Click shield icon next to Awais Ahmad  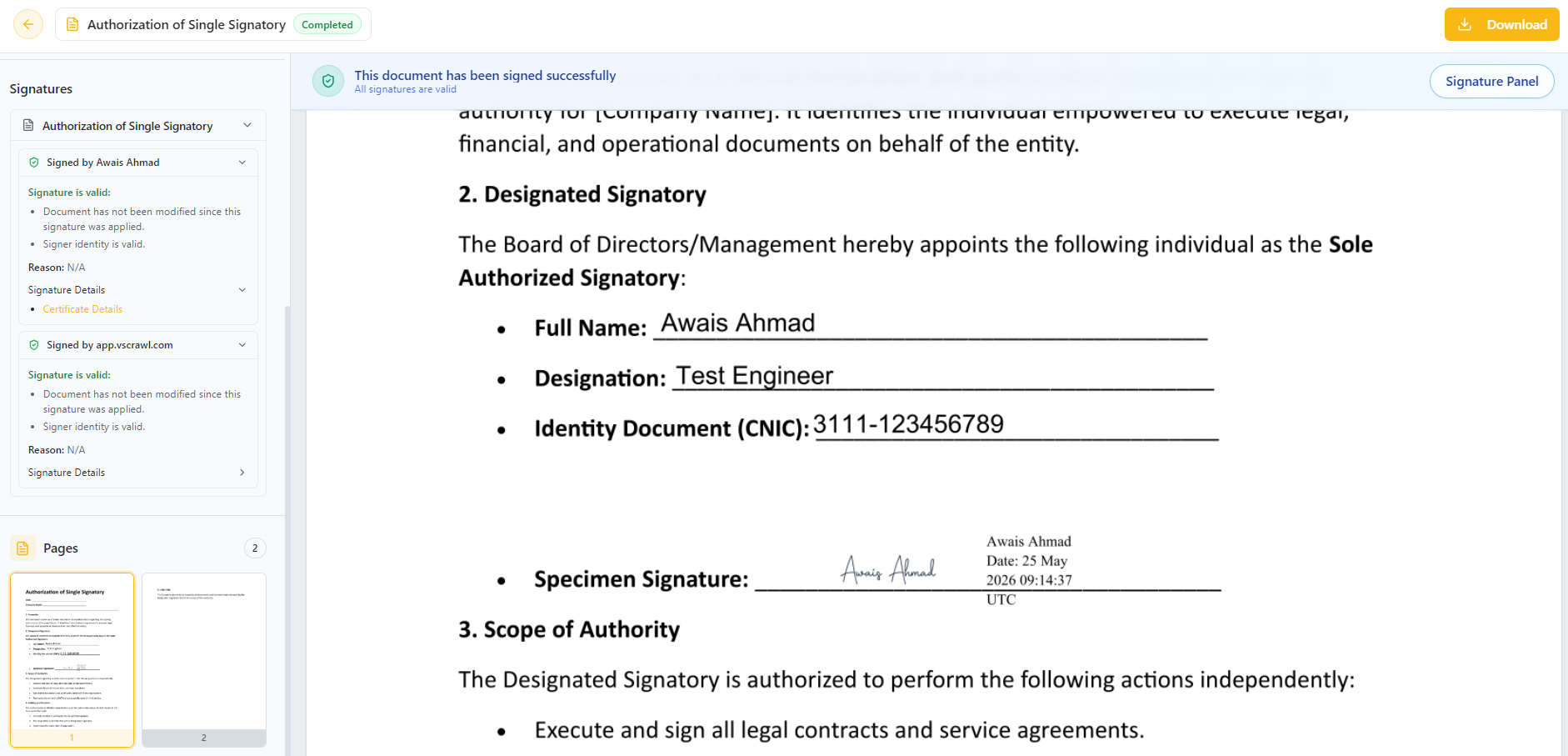pos(34,163)
